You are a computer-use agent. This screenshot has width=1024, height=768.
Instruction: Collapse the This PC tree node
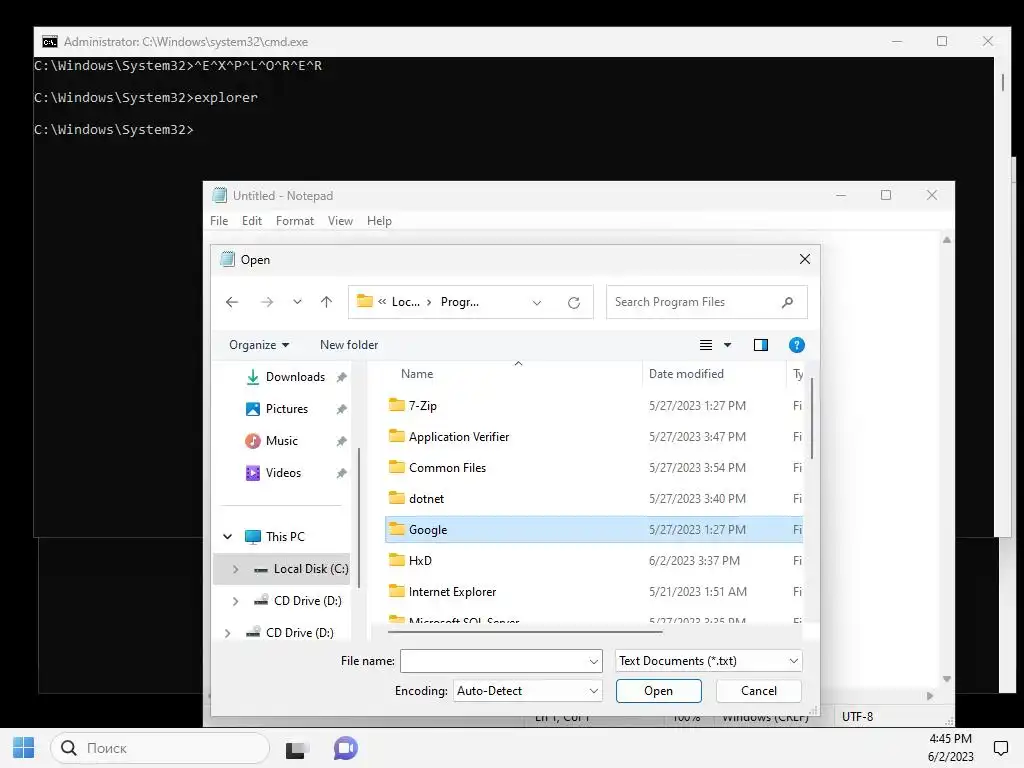(227, 537)
